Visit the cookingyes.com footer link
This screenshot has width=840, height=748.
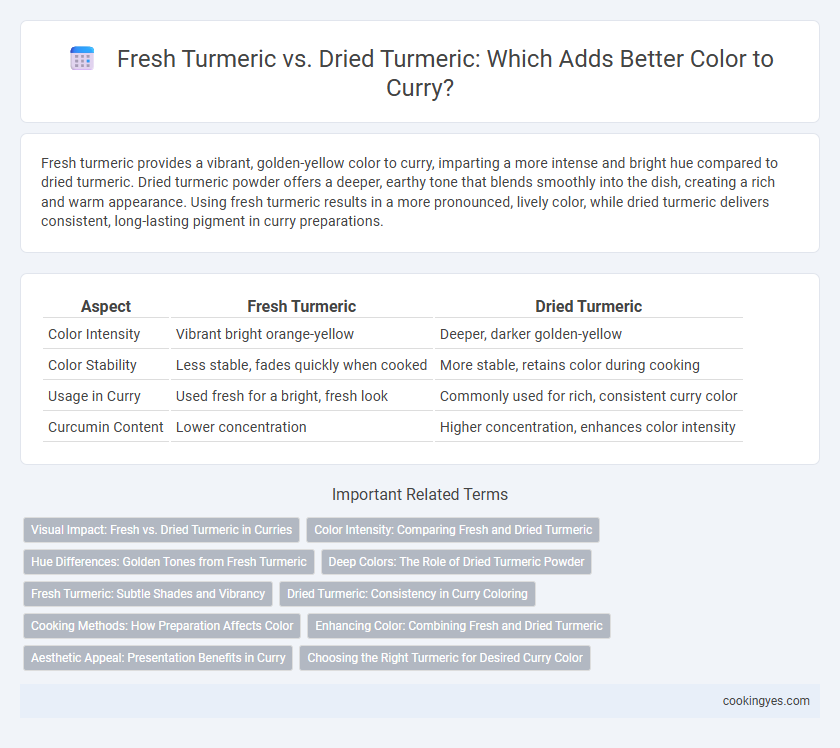coord(766,701)
